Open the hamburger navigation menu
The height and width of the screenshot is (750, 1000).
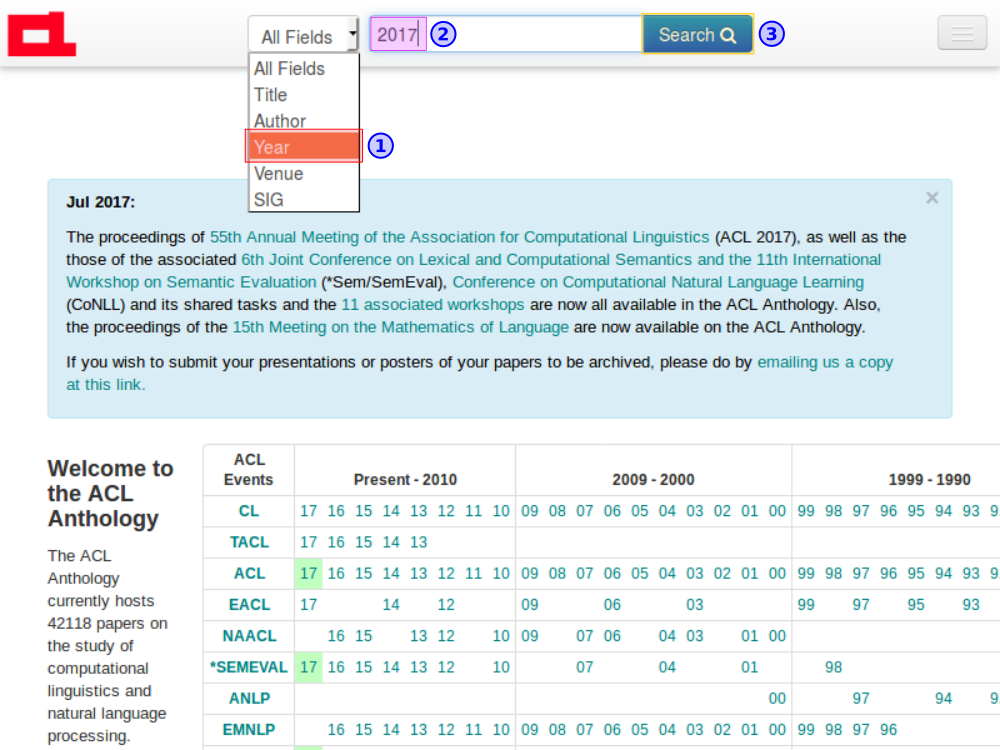(962, 33)
